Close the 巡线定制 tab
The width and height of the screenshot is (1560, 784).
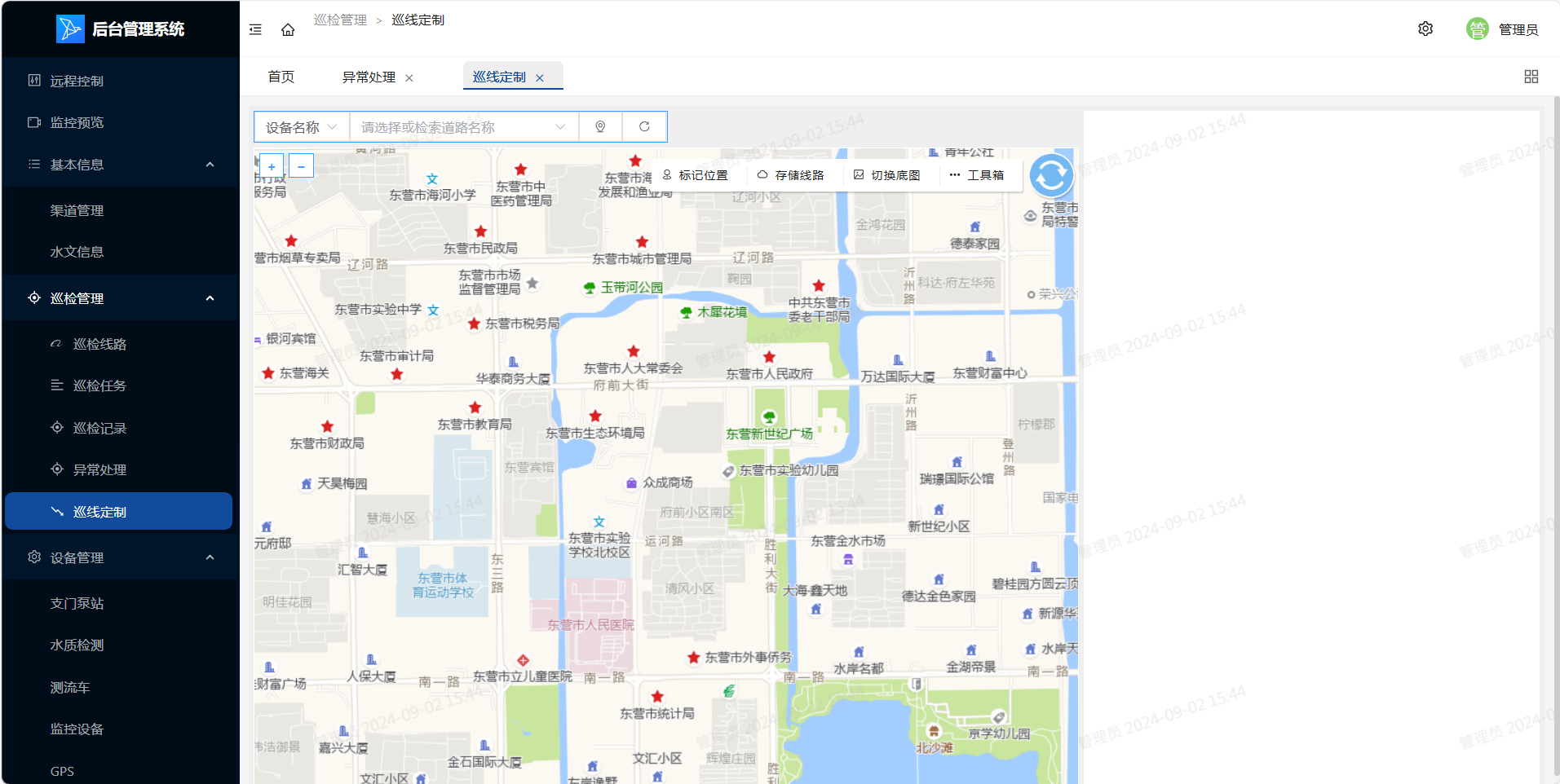(x=539, y=78)
